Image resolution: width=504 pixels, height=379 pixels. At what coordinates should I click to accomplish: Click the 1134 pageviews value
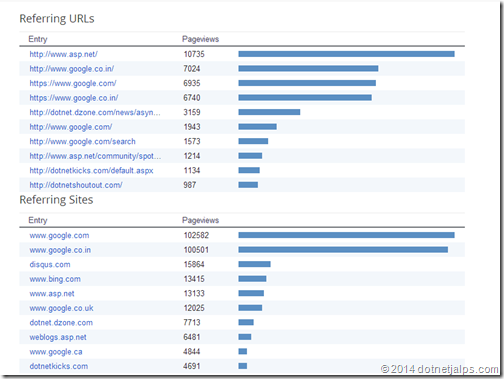click(192, 171)
